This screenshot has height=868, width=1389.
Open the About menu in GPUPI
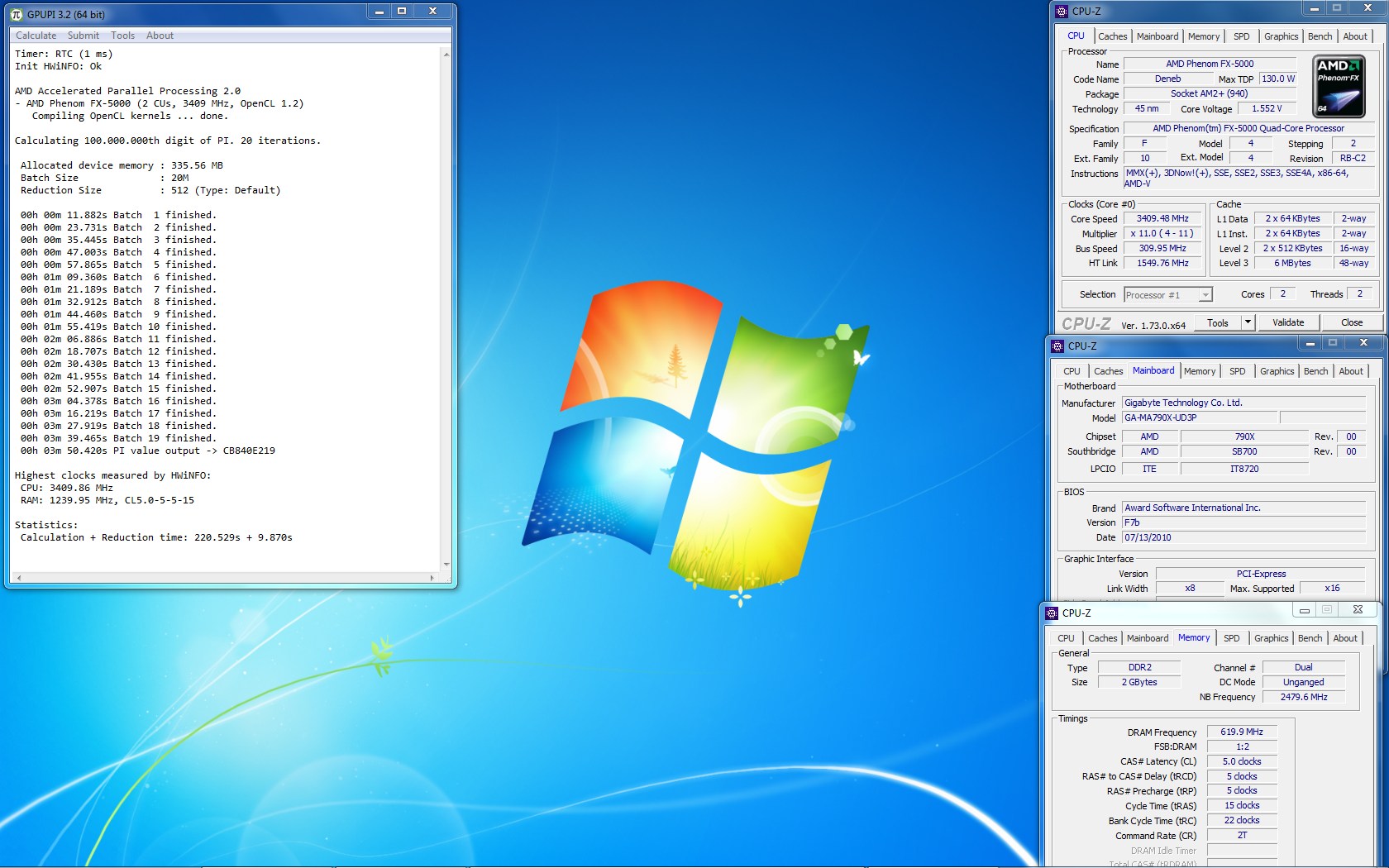tap(160, 36)
